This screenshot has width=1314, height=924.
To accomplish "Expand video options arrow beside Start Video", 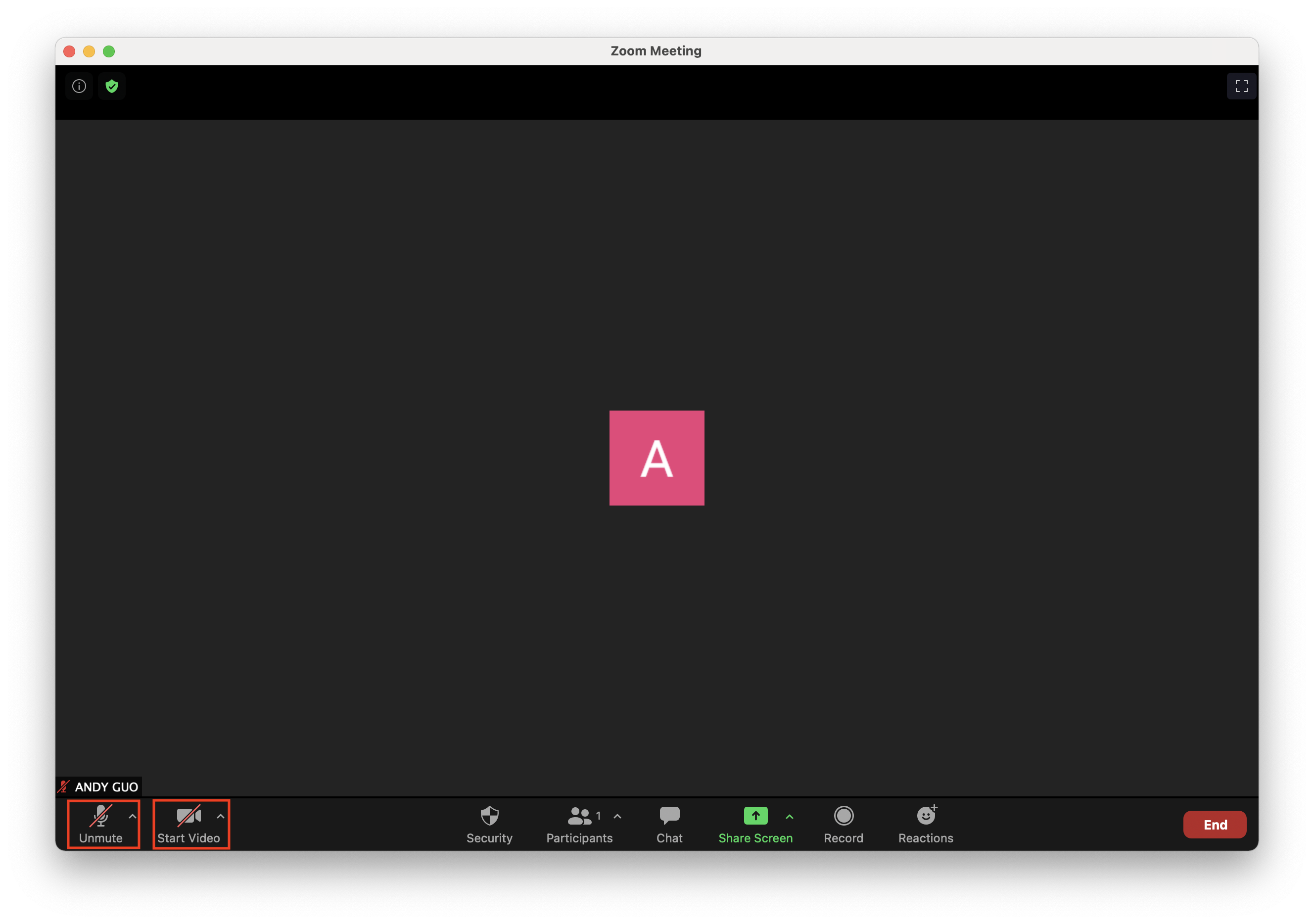I will click(220, 817).
